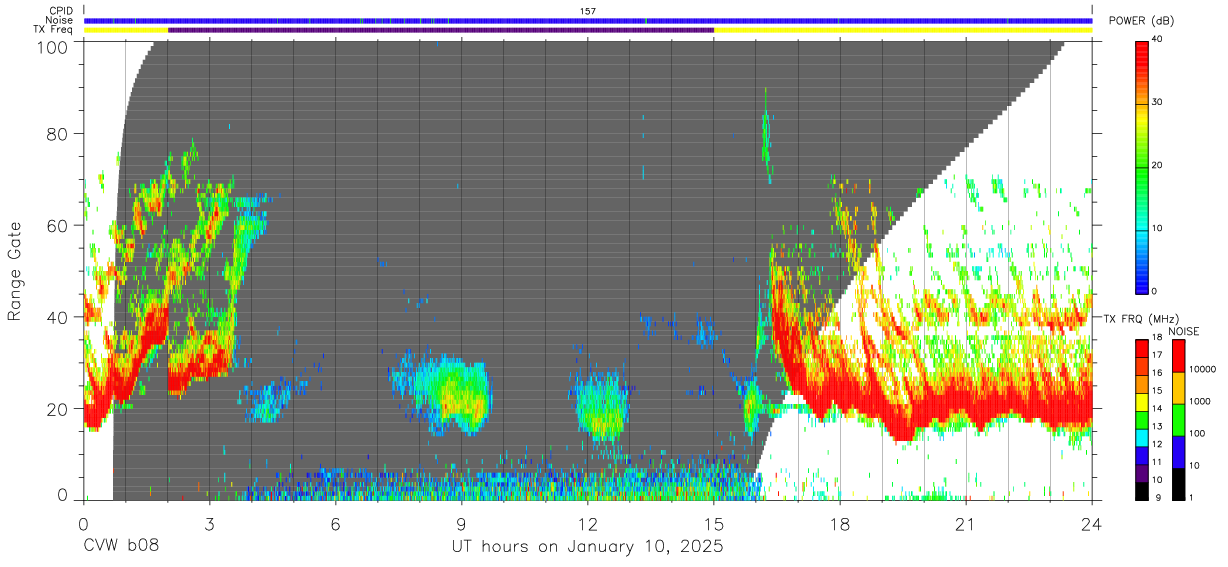Click the CPID label at top left
This screenshot has height=567, width=1228.
click(62, 11)
